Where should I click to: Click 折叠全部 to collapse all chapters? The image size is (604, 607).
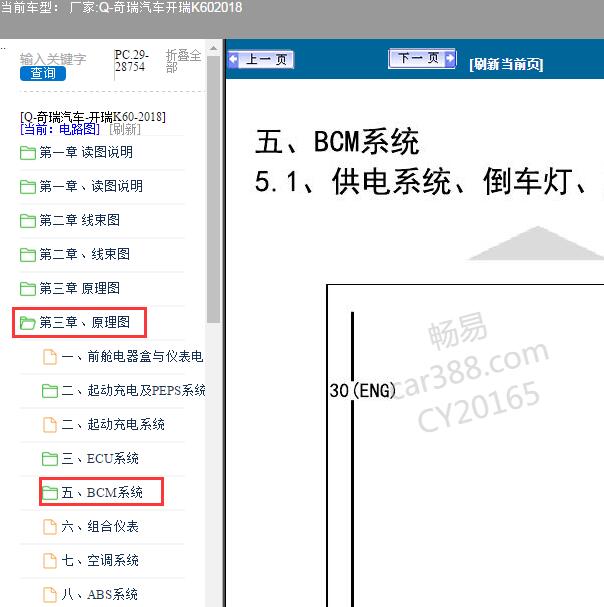tap(183, 61)
